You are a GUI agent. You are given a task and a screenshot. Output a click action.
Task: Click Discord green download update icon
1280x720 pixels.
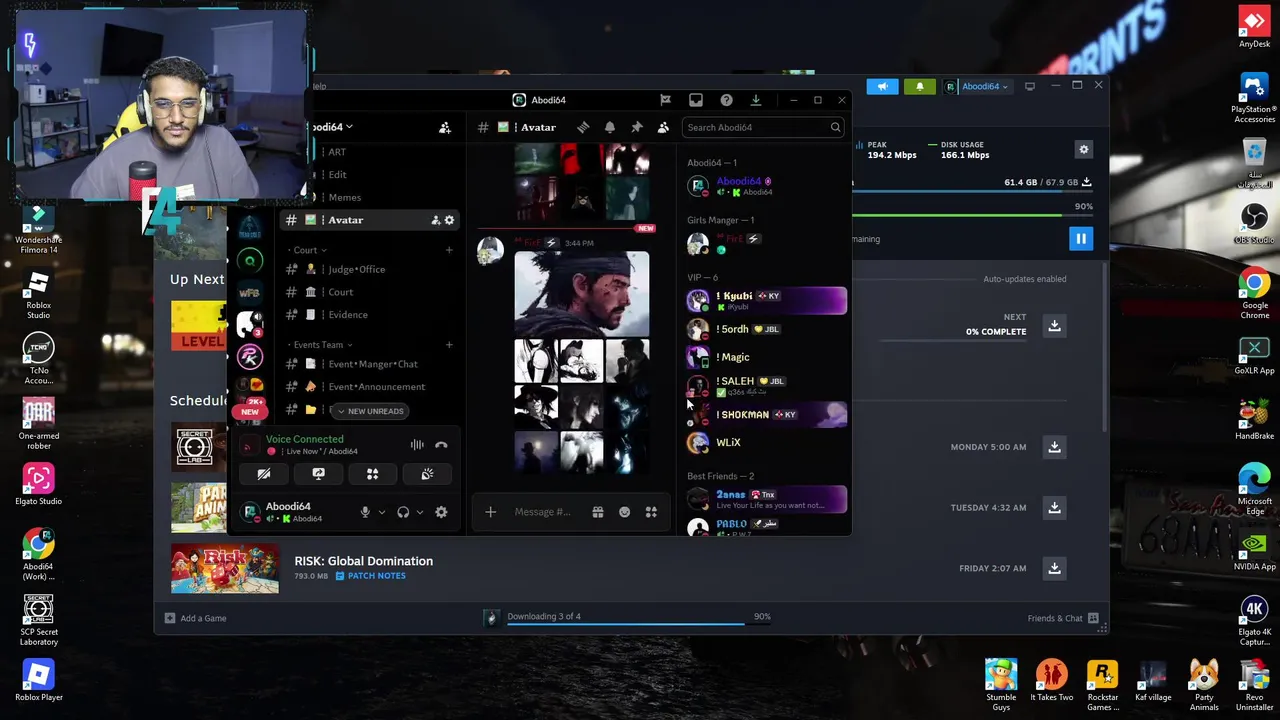point(756,100)
